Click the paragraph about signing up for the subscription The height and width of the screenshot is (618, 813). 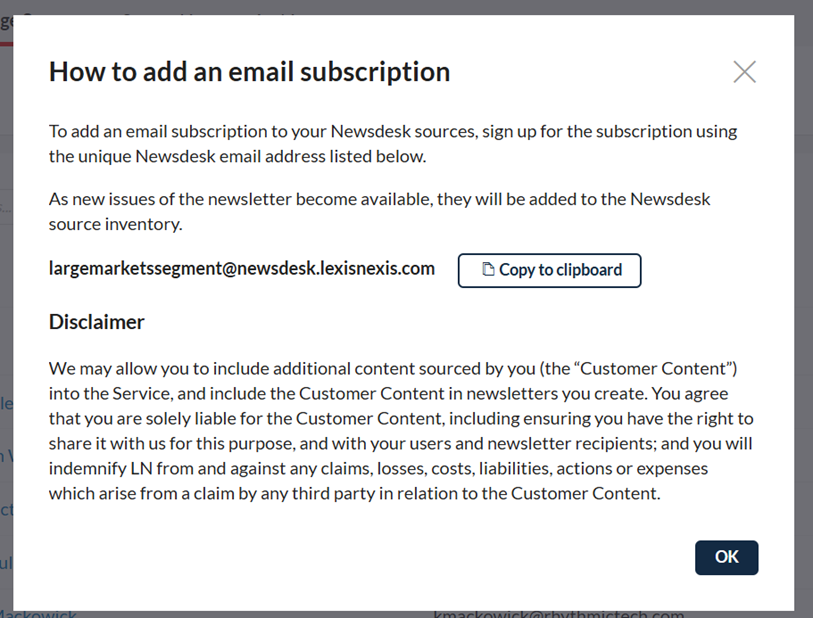point(393,144)
